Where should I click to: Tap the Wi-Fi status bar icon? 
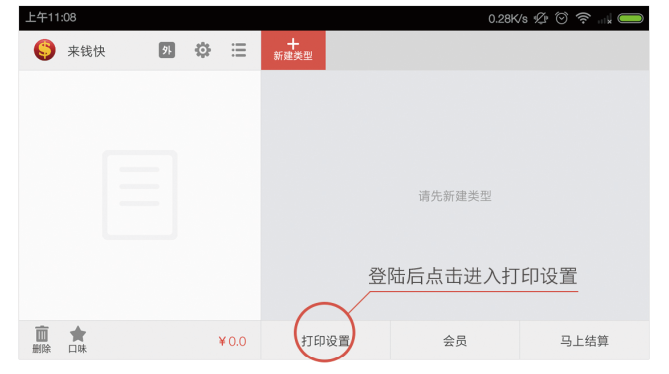click(x=583, y=18)
